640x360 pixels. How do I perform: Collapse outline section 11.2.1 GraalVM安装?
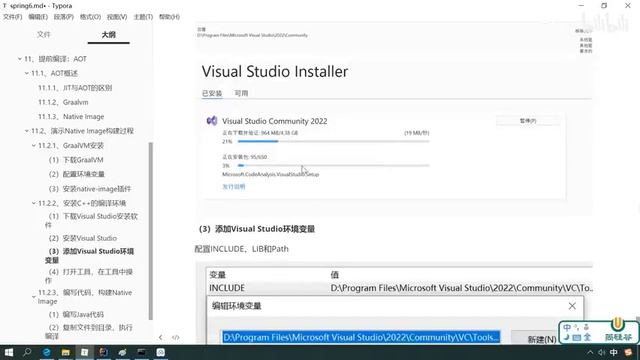point(33,145)
